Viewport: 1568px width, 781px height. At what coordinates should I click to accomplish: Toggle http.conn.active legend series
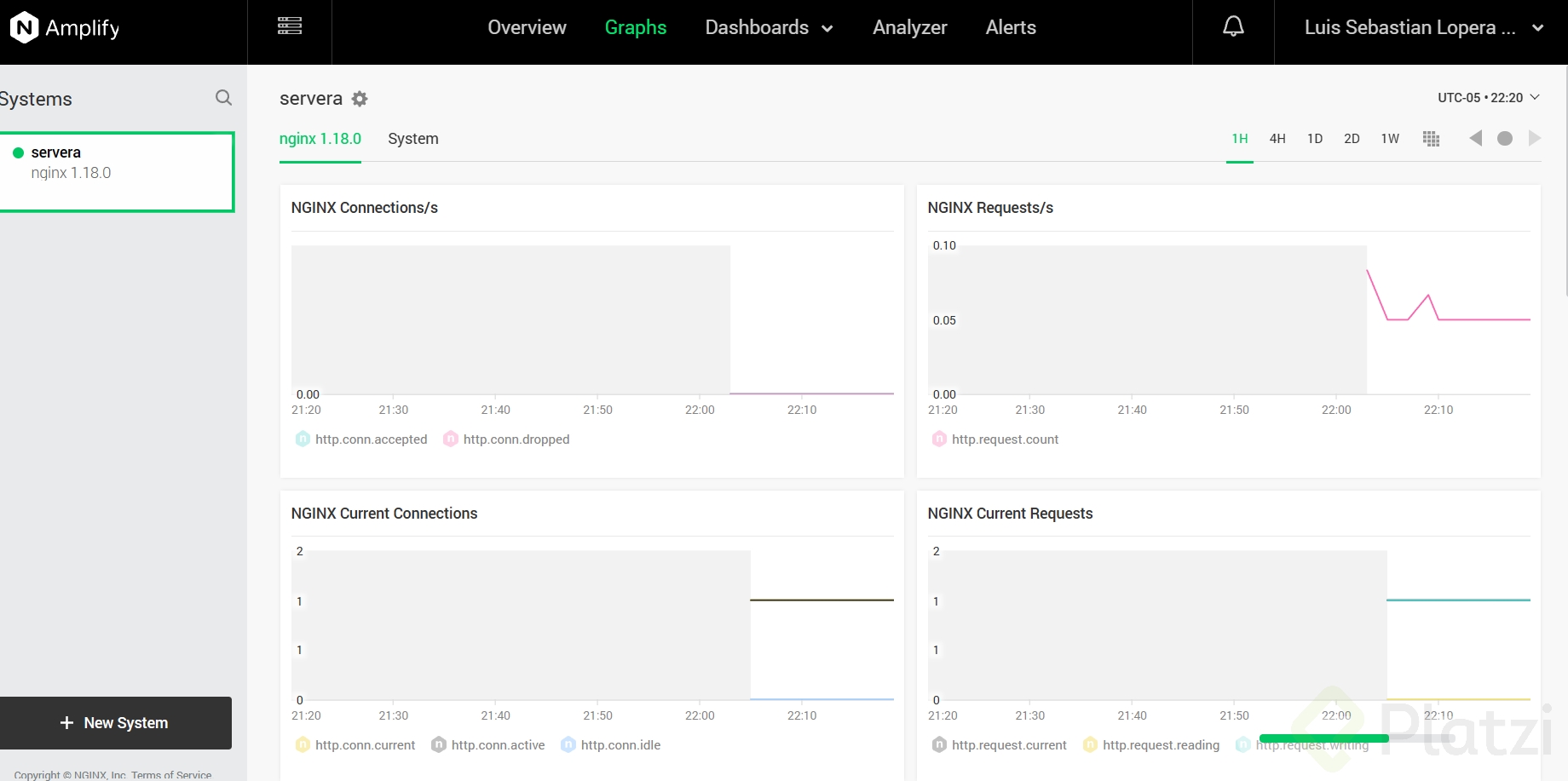click(x=488, y=745)
